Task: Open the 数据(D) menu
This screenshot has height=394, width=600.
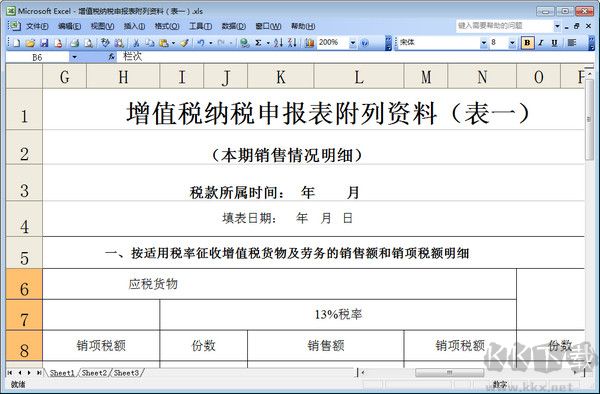Action: (233, 26)
